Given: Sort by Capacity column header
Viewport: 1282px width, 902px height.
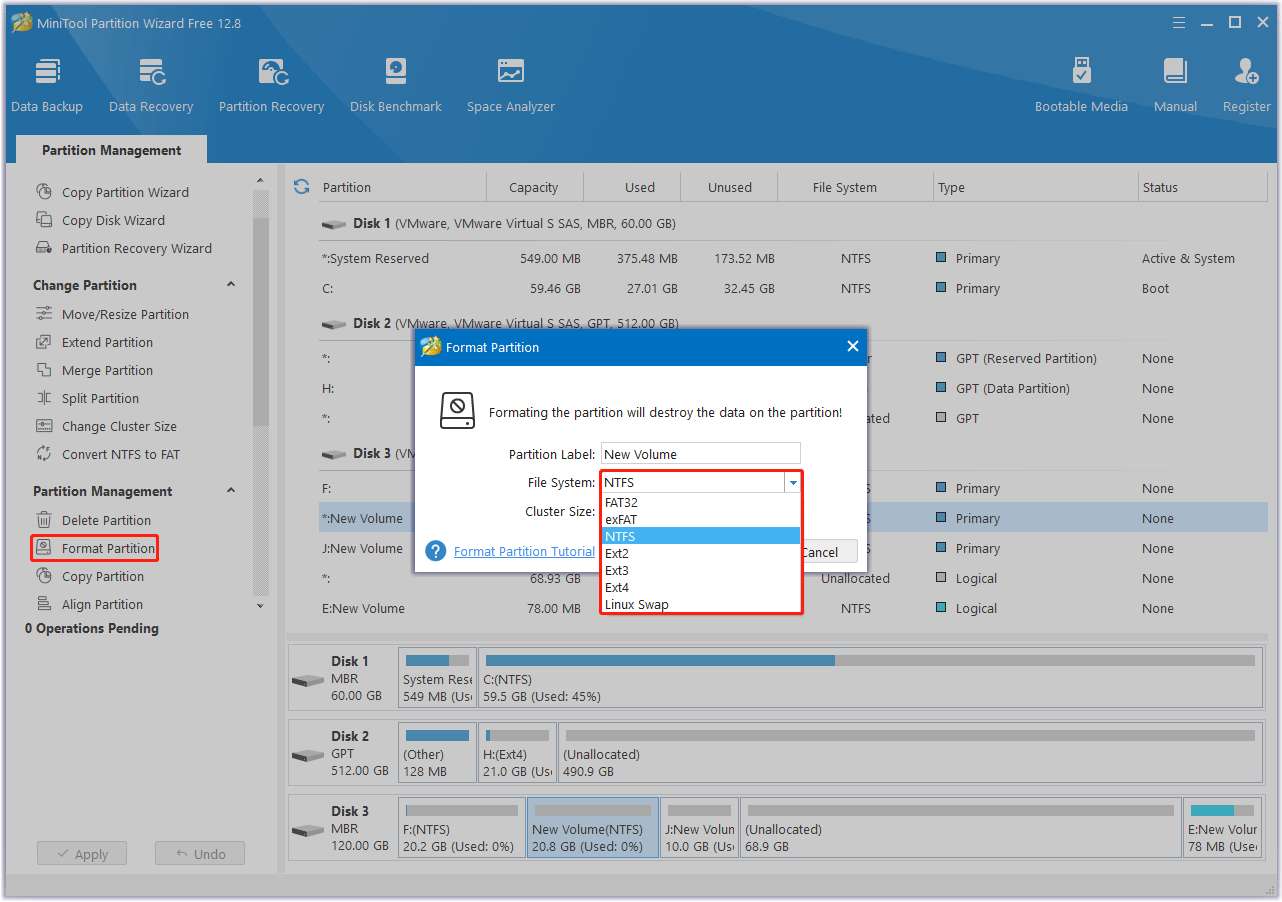Looking at the screenshot, I should tap(534, 187).
